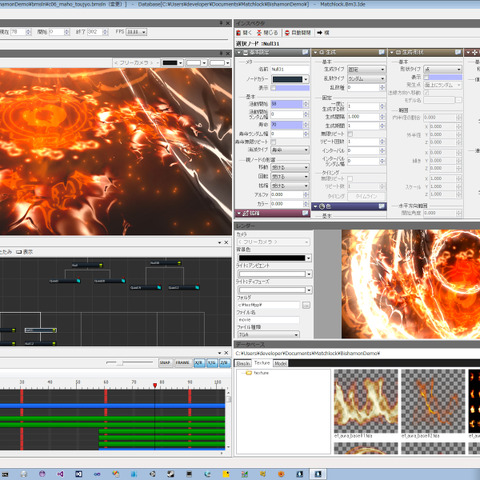The width and height of the screenshot is (480, 480).
Task: Open the node color swatch picker
Action: point(290,79)
